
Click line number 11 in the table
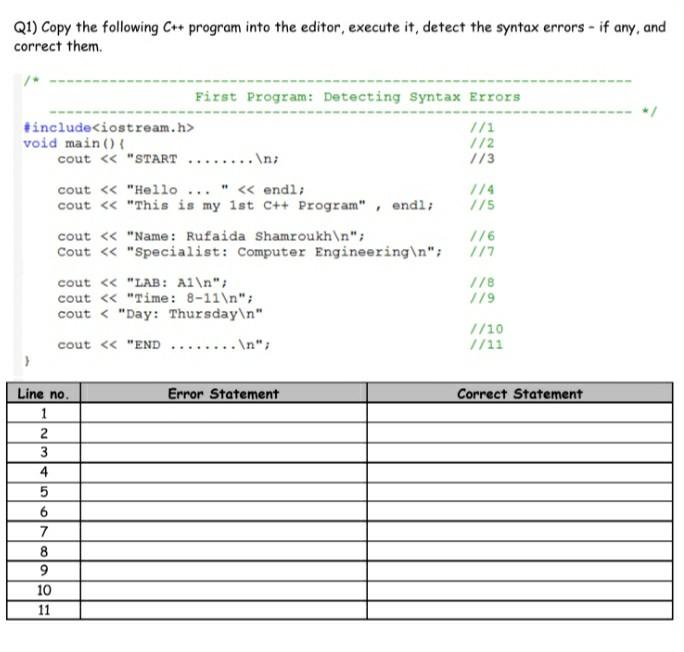coord(44,610)
